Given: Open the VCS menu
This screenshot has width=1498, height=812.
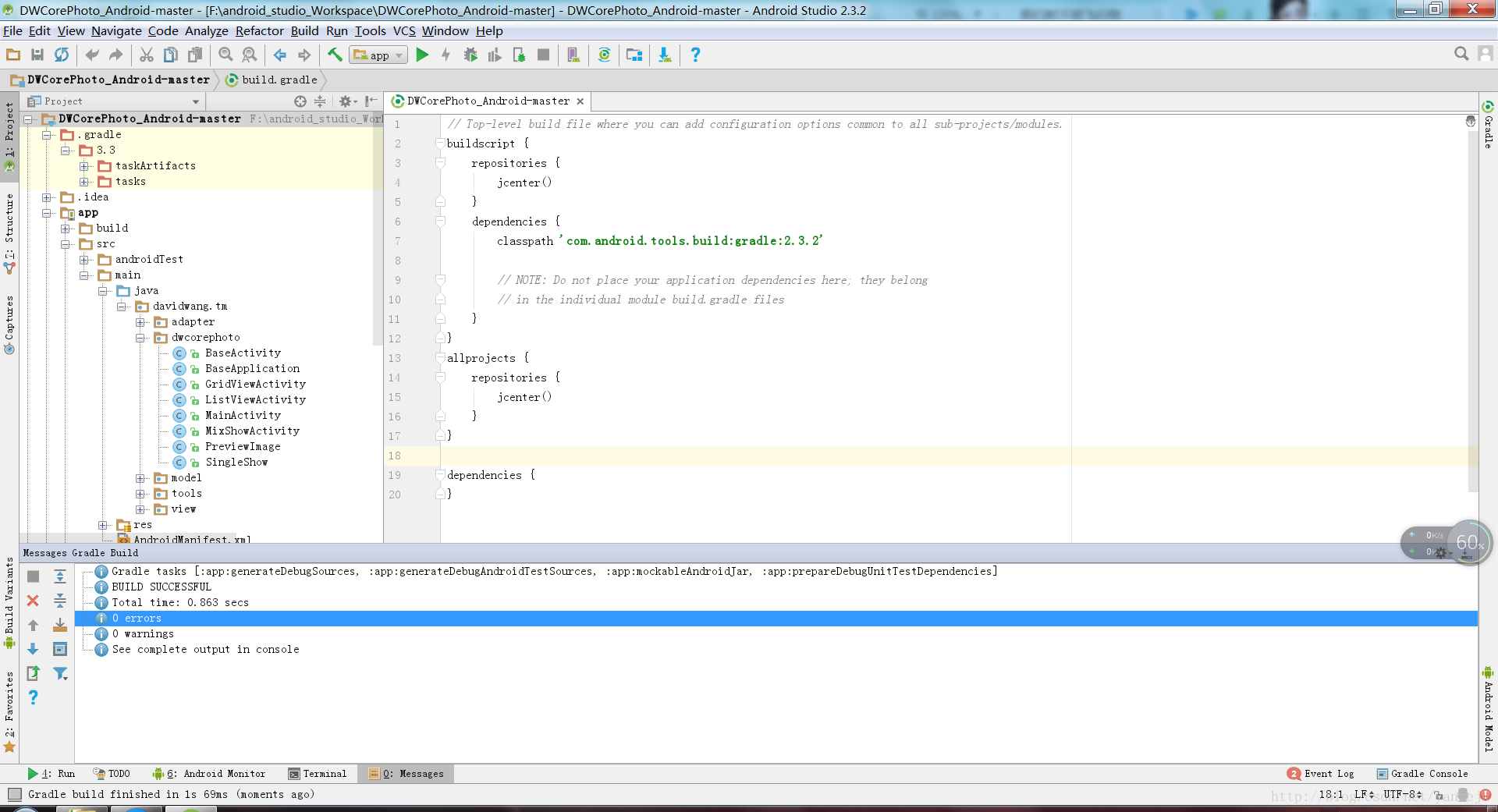Looking at the screenshot, I should 404,31.
